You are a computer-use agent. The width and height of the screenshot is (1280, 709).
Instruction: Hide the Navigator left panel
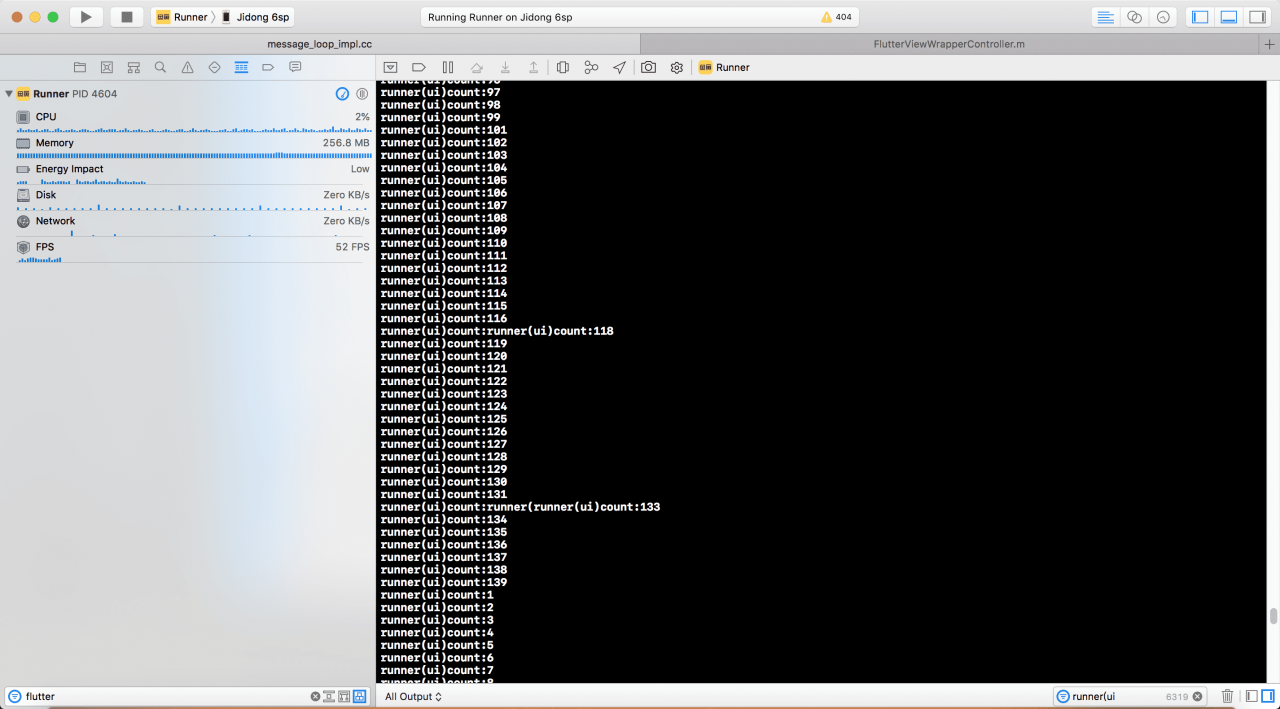coord(1200,17)
